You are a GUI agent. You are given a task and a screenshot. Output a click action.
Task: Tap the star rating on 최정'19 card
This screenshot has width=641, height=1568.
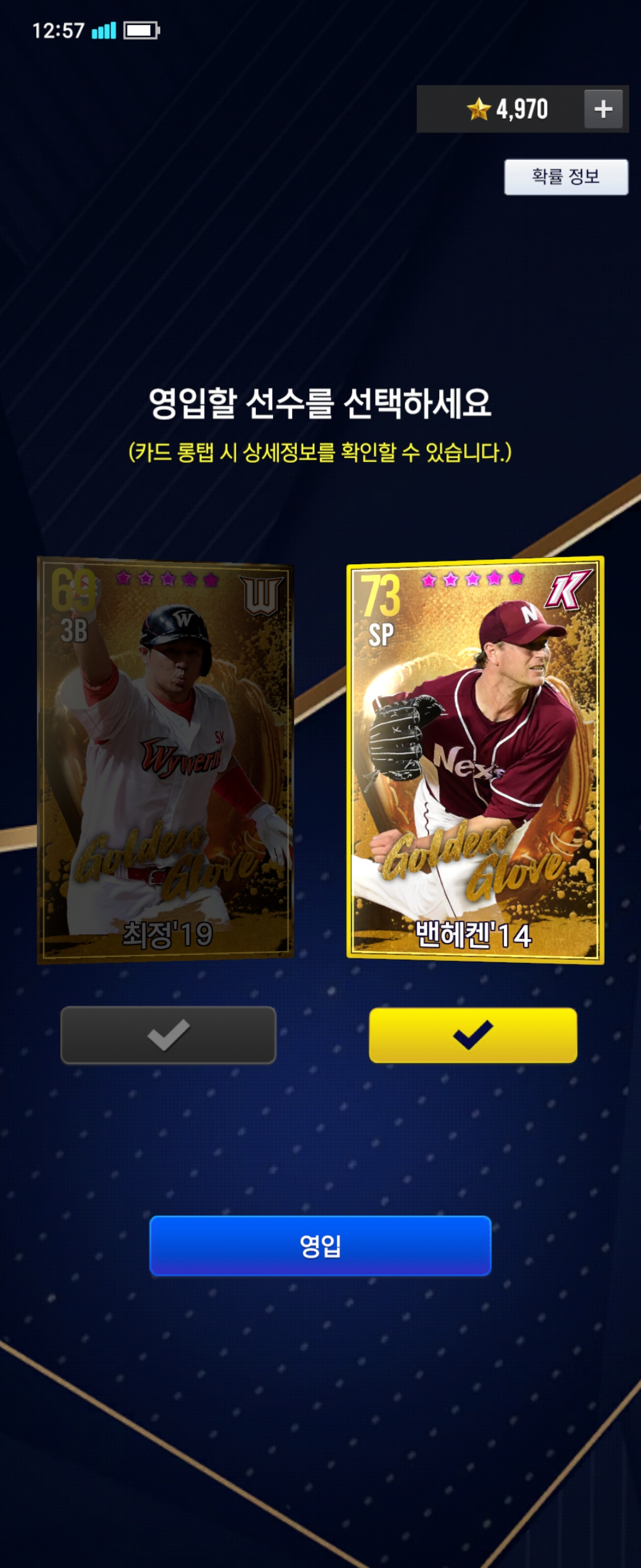click(x=167, y=578)
